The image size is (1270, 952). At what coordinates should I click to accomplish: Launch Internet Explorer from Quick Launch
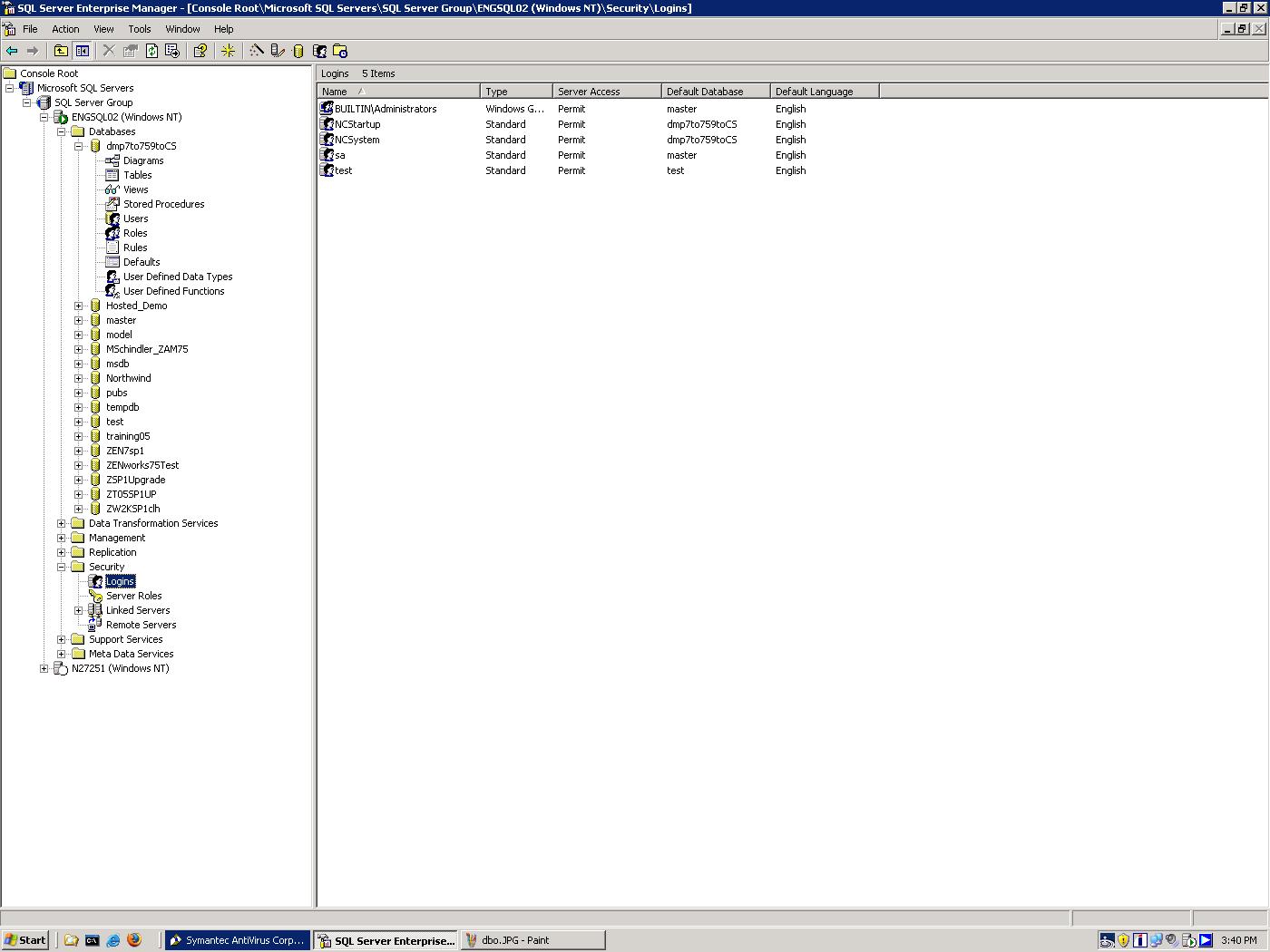(113, 940)
